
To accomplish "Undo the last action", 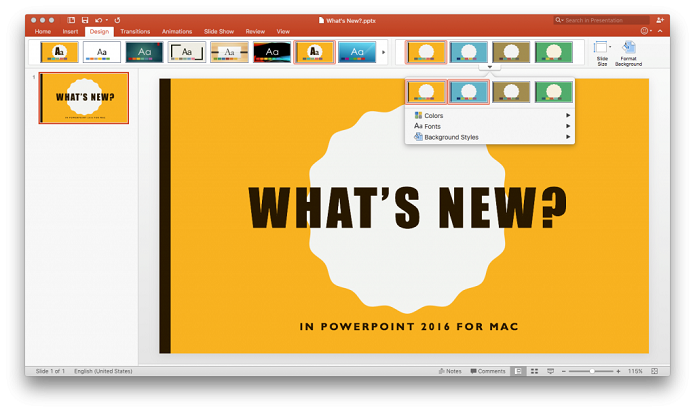I will point(98,20).
